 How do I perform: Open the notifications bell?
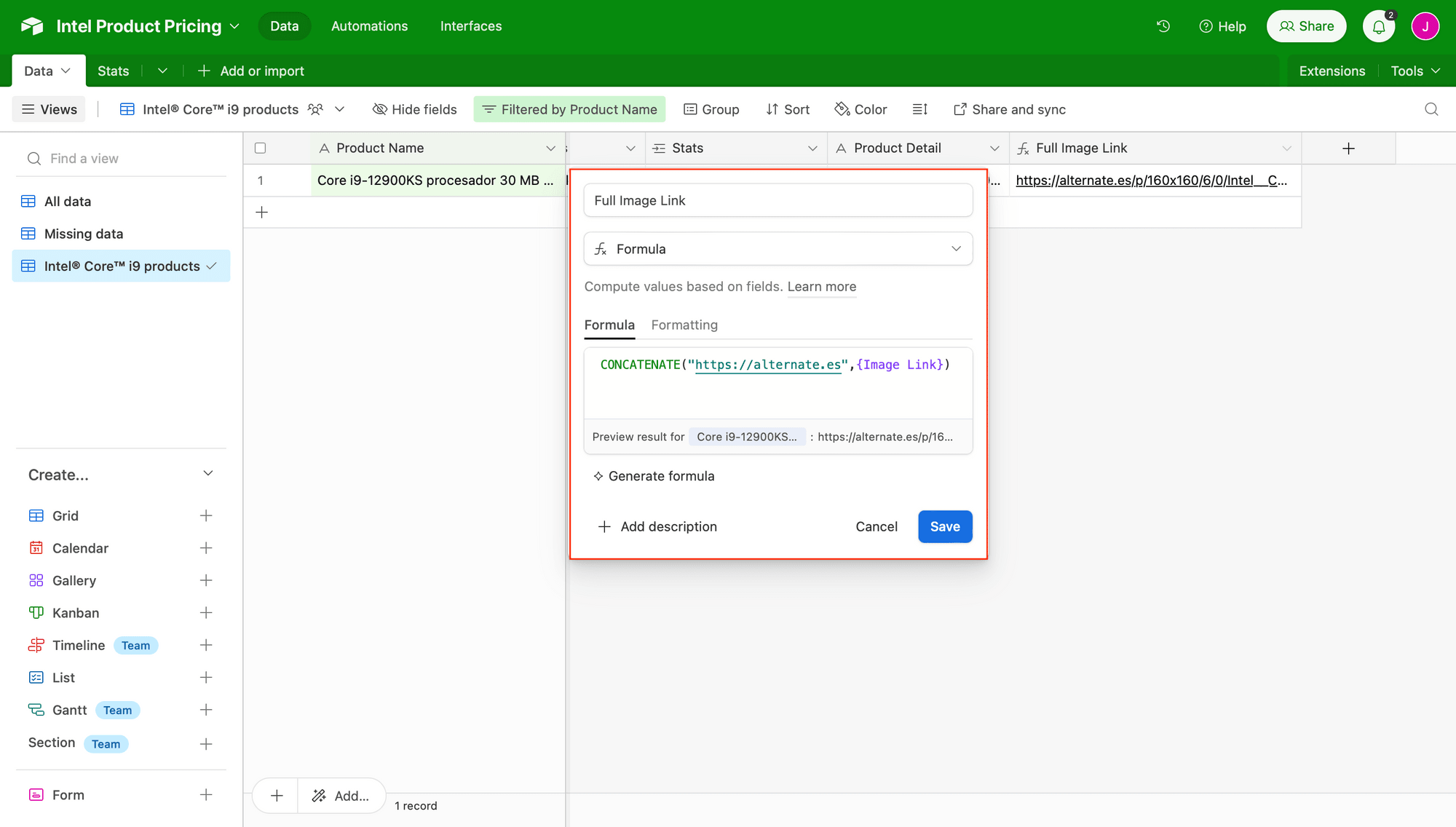1378,27
